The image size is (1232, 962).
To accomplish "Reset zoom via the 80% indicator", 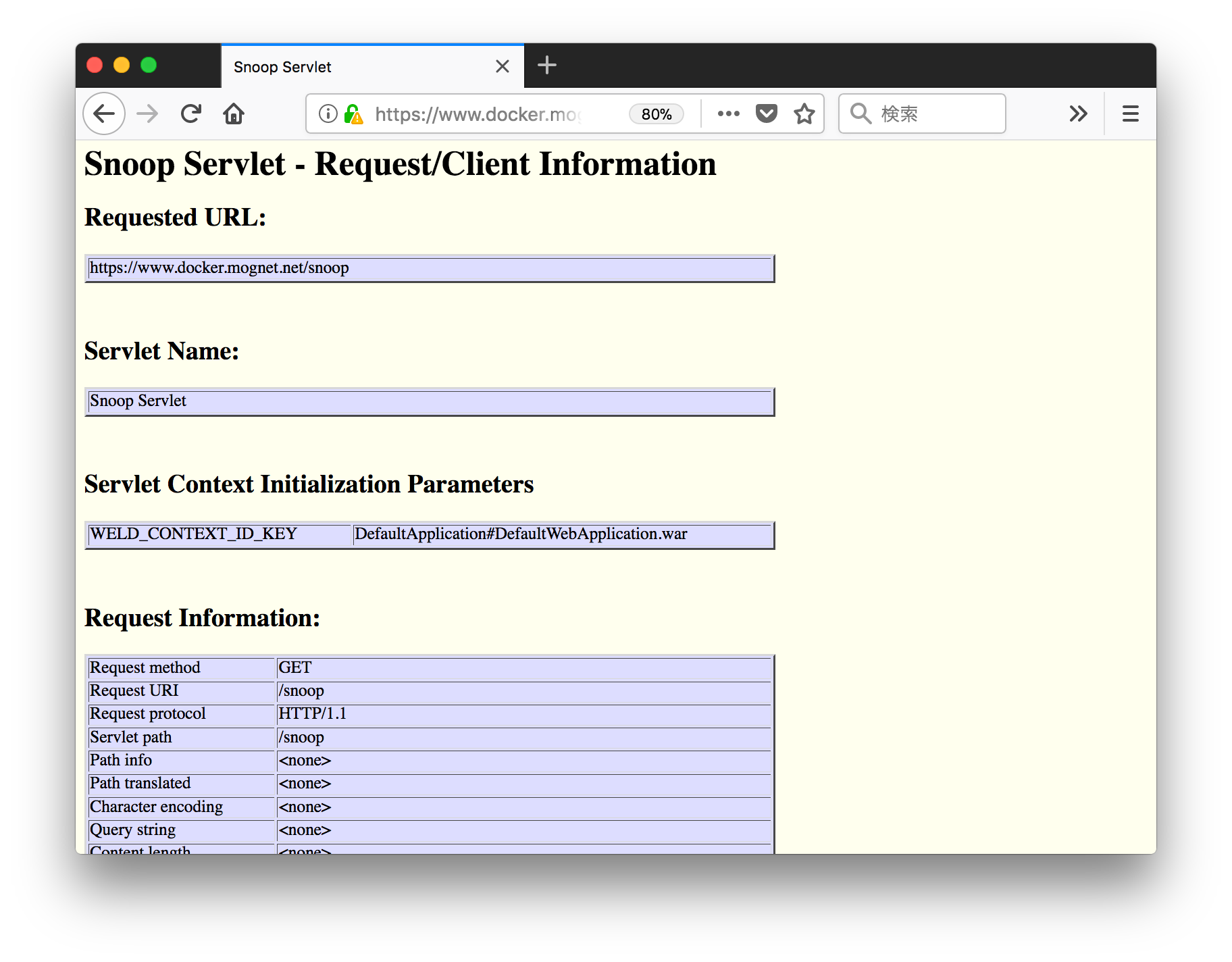I will [x=656, y=113].
